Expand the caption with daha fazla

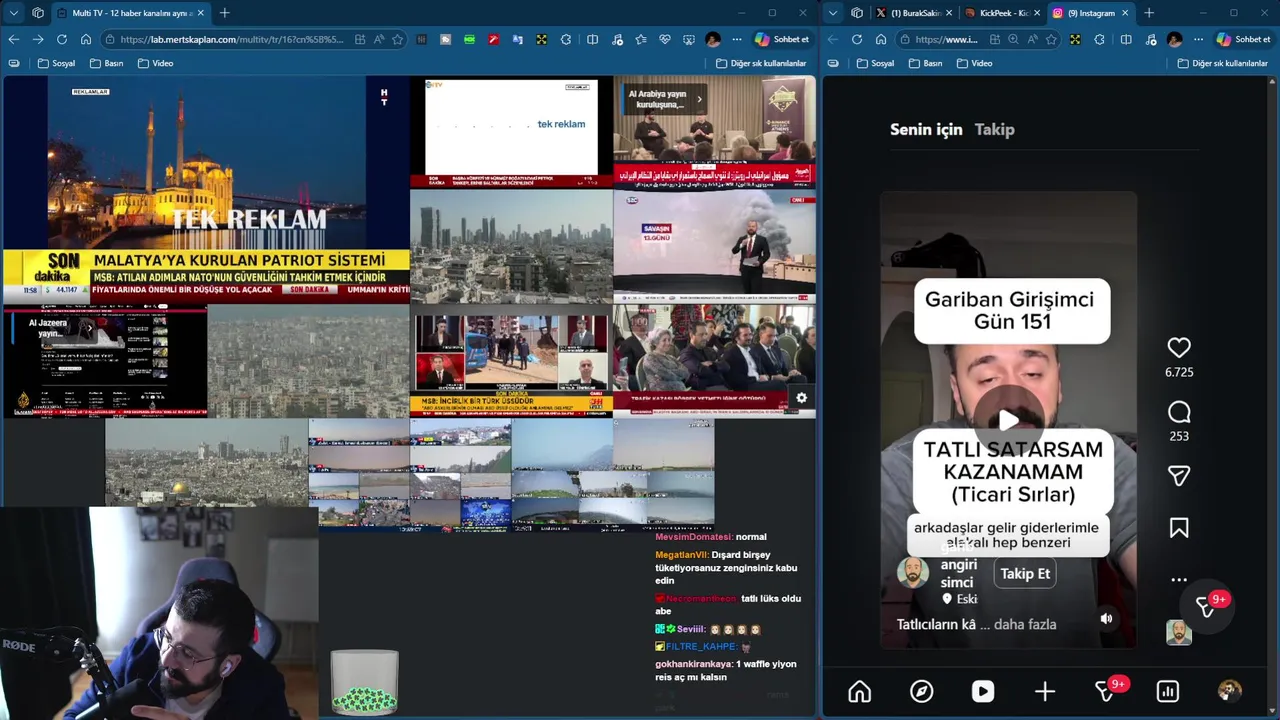pos(1025,624)
